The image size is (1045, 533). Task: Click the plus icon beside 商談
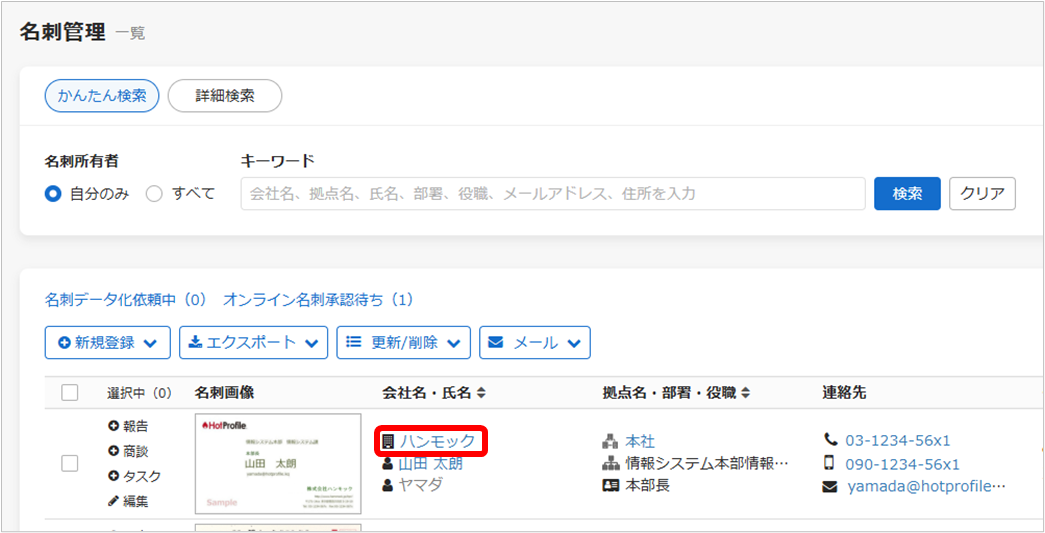(x=114, y=451)
